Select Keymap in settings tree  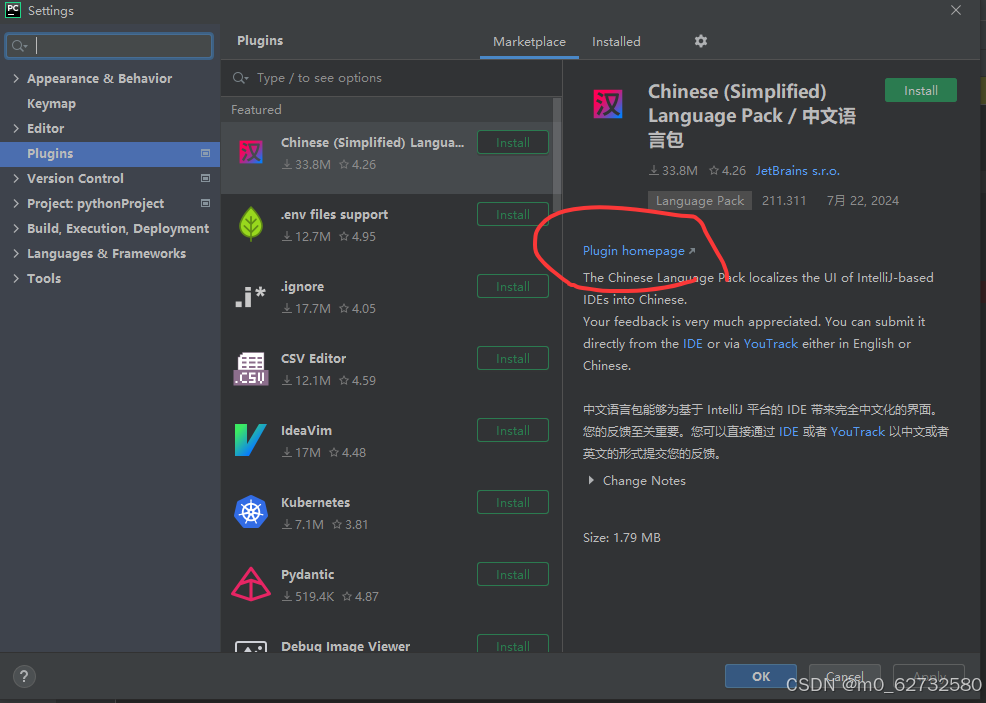tap(51, 104)
